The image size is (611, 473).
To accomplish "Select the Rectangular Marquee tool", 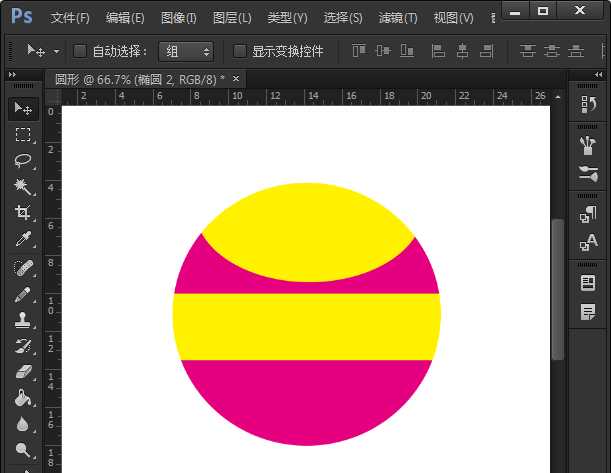I will pos(22,135).
